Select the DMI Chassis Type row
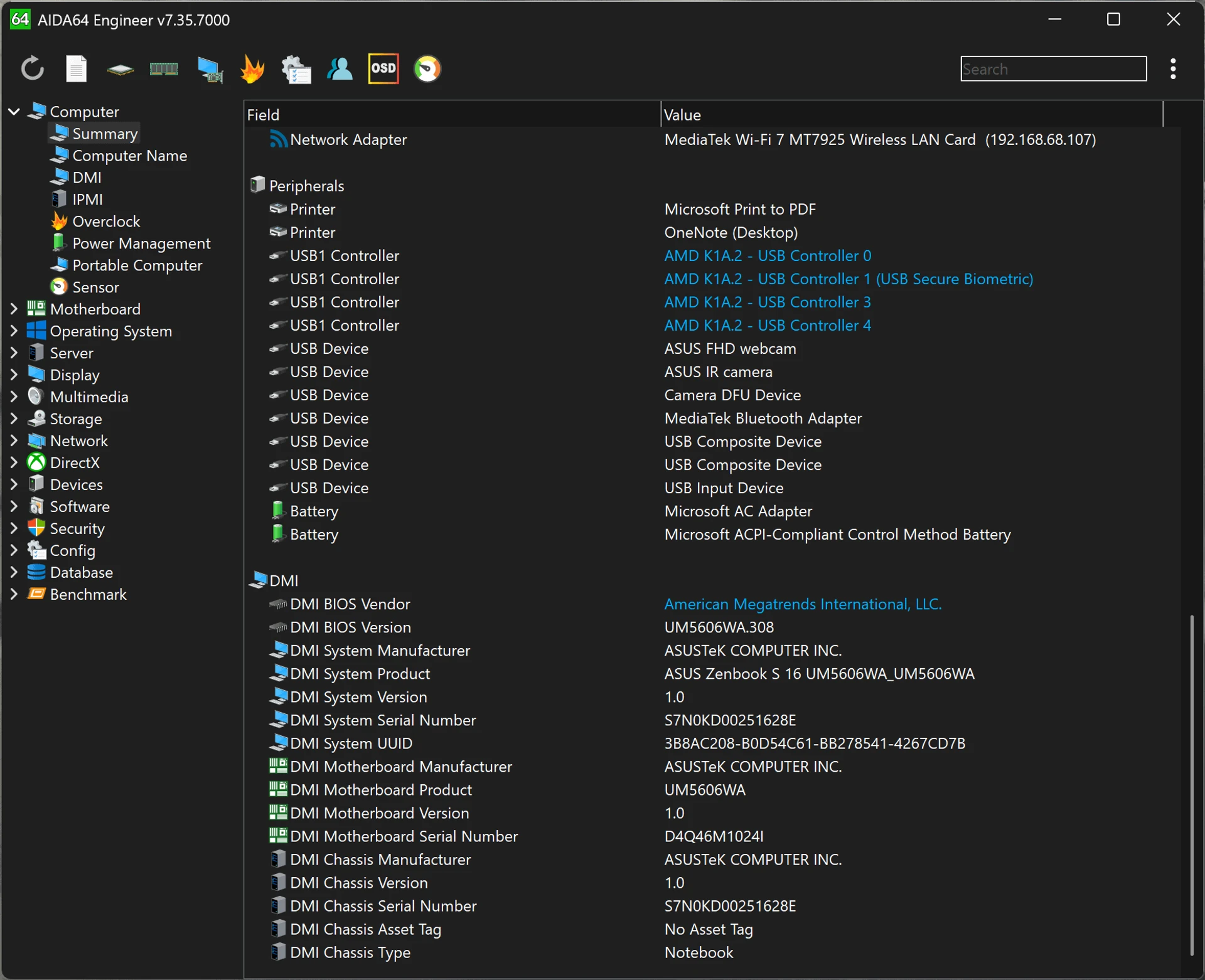 712,952
